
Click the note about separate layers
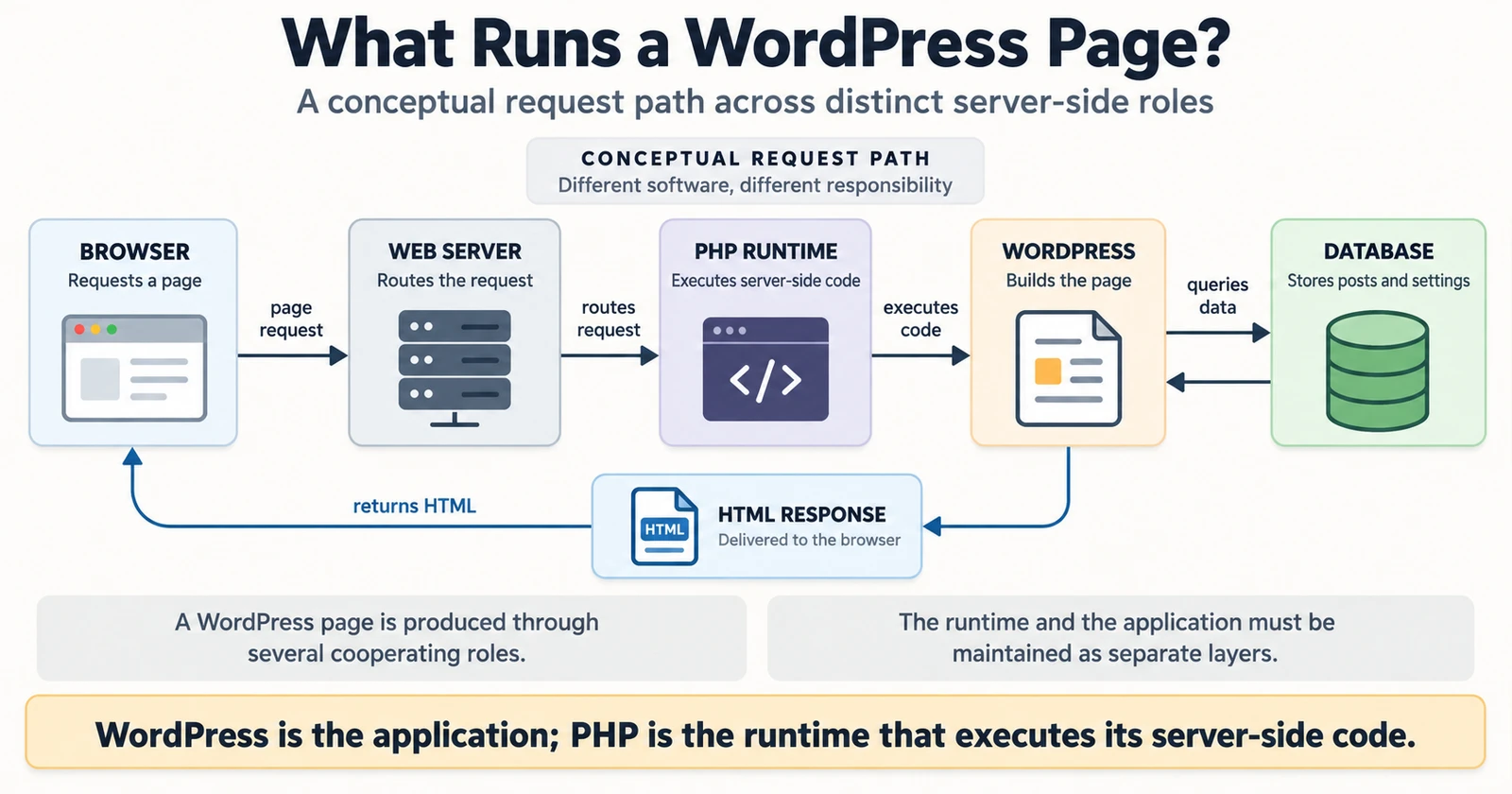pyautogui.click(x=1121, y=638)
